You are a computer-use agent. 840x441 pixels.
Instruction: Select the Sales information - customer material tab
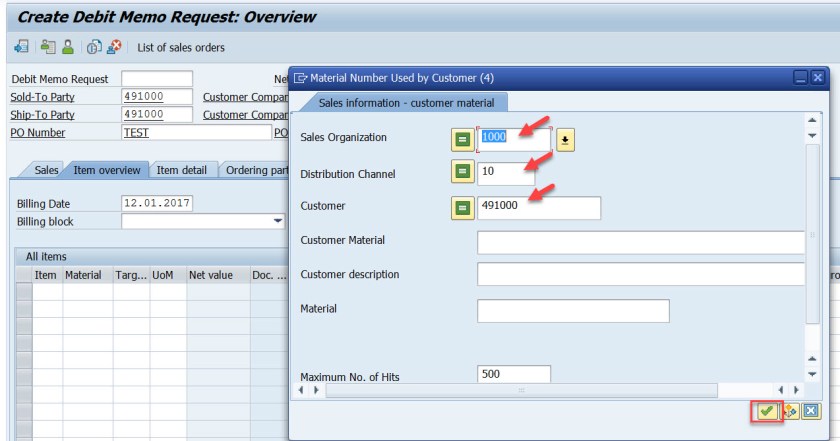tap(406, 103)
